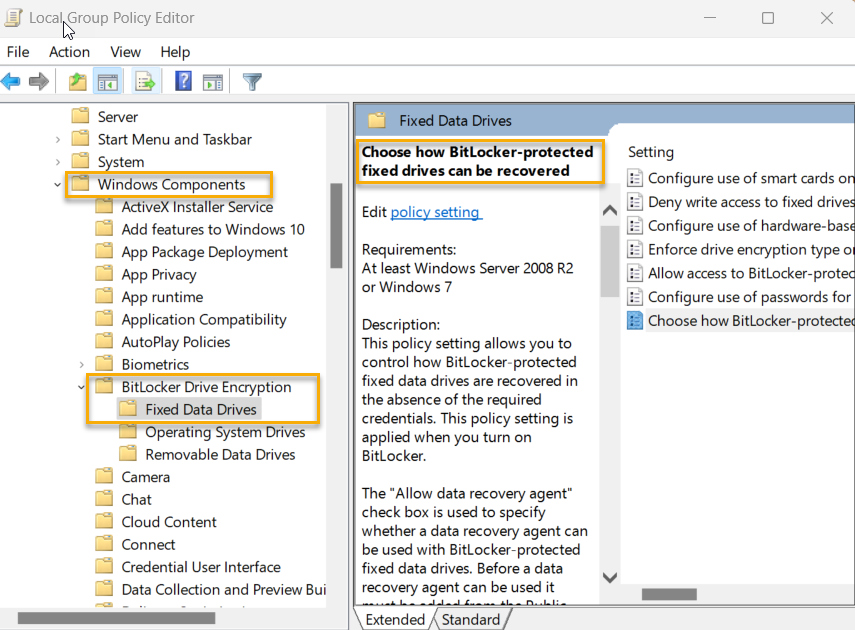The width and height of the screenshot is (855, 630).
Task: Click the description pane scroll-down arrow
Action: 609,577
